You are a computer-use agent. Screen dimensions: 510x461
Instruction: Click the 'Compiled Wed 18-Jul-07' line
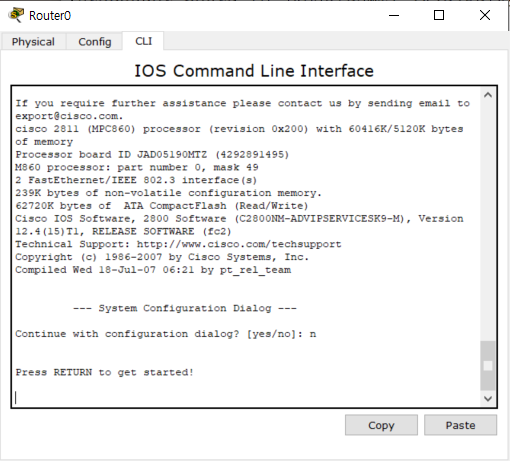pos(153,270)
